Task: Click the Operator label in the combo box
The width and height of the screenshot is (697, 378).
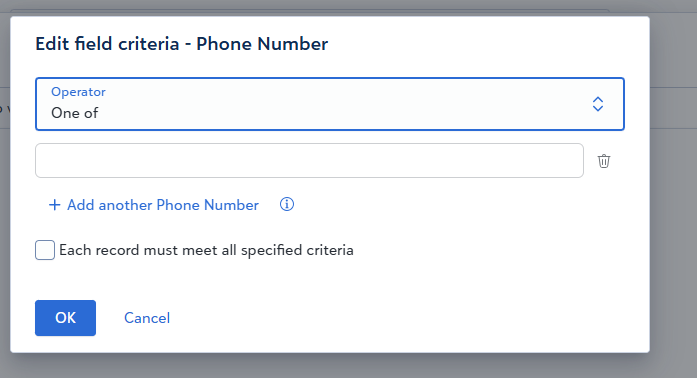Action: (x=78, y=92)
